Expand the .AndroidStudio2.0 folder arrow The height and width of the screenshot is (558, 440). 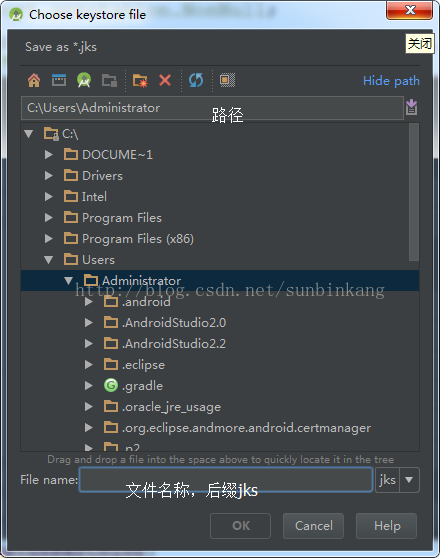coord(89,323)
